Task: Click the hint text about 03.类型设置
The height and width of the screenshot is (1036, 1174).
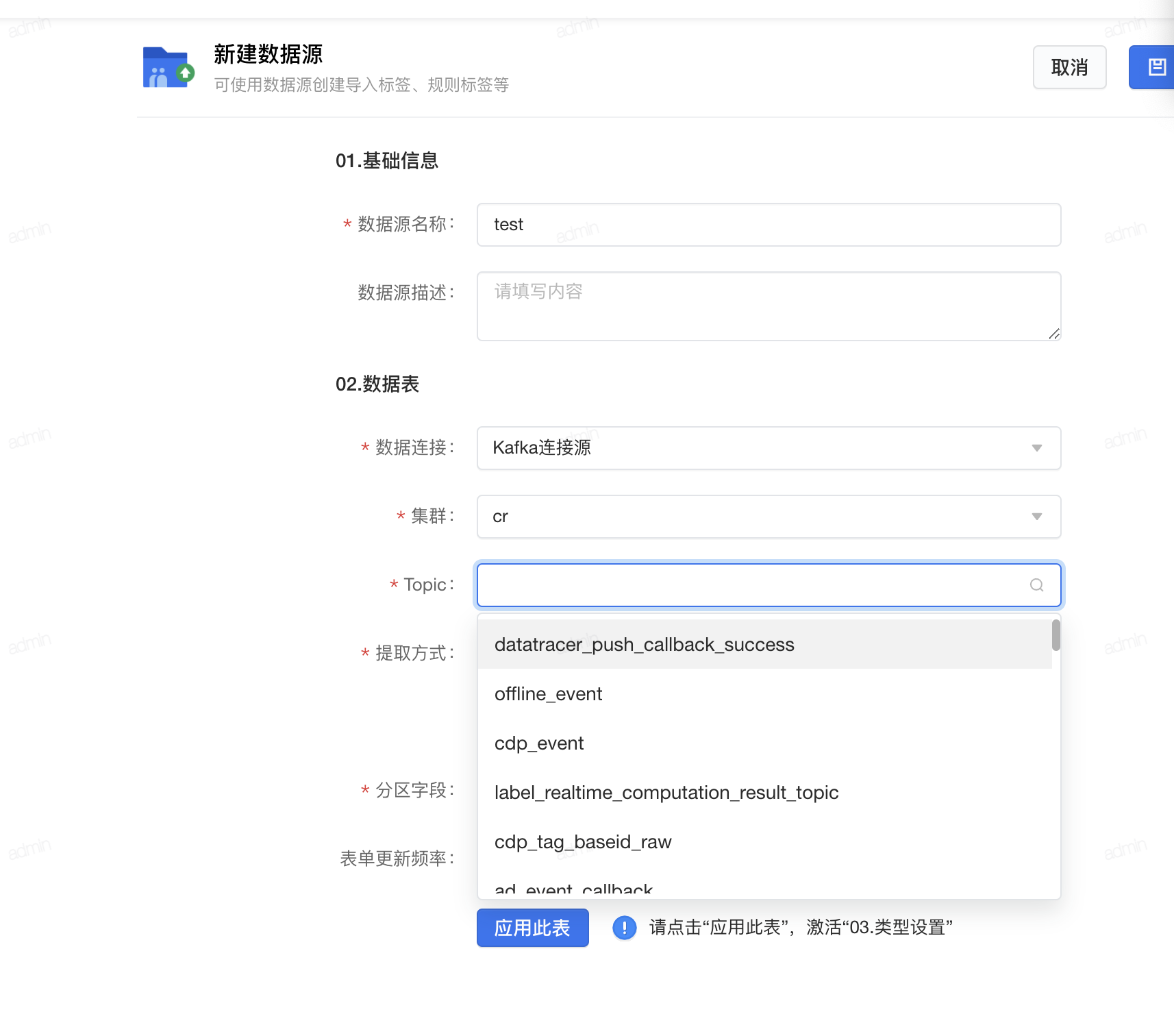Action: pyautogui.click(x=800, y=928)
